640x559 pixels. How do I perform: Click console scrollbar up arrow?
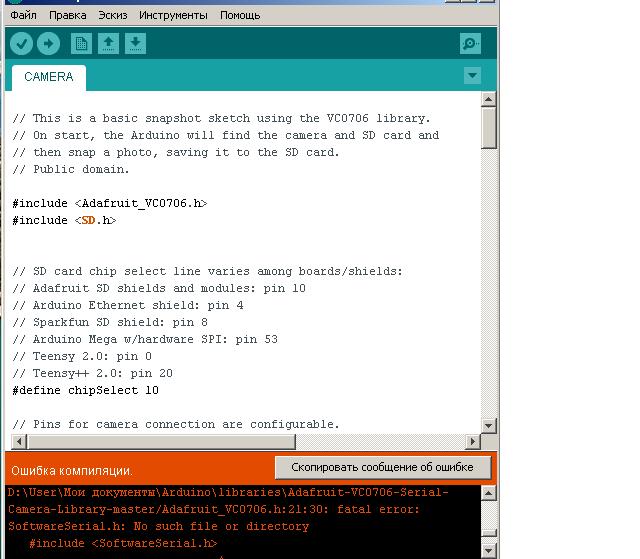(489, 493)
